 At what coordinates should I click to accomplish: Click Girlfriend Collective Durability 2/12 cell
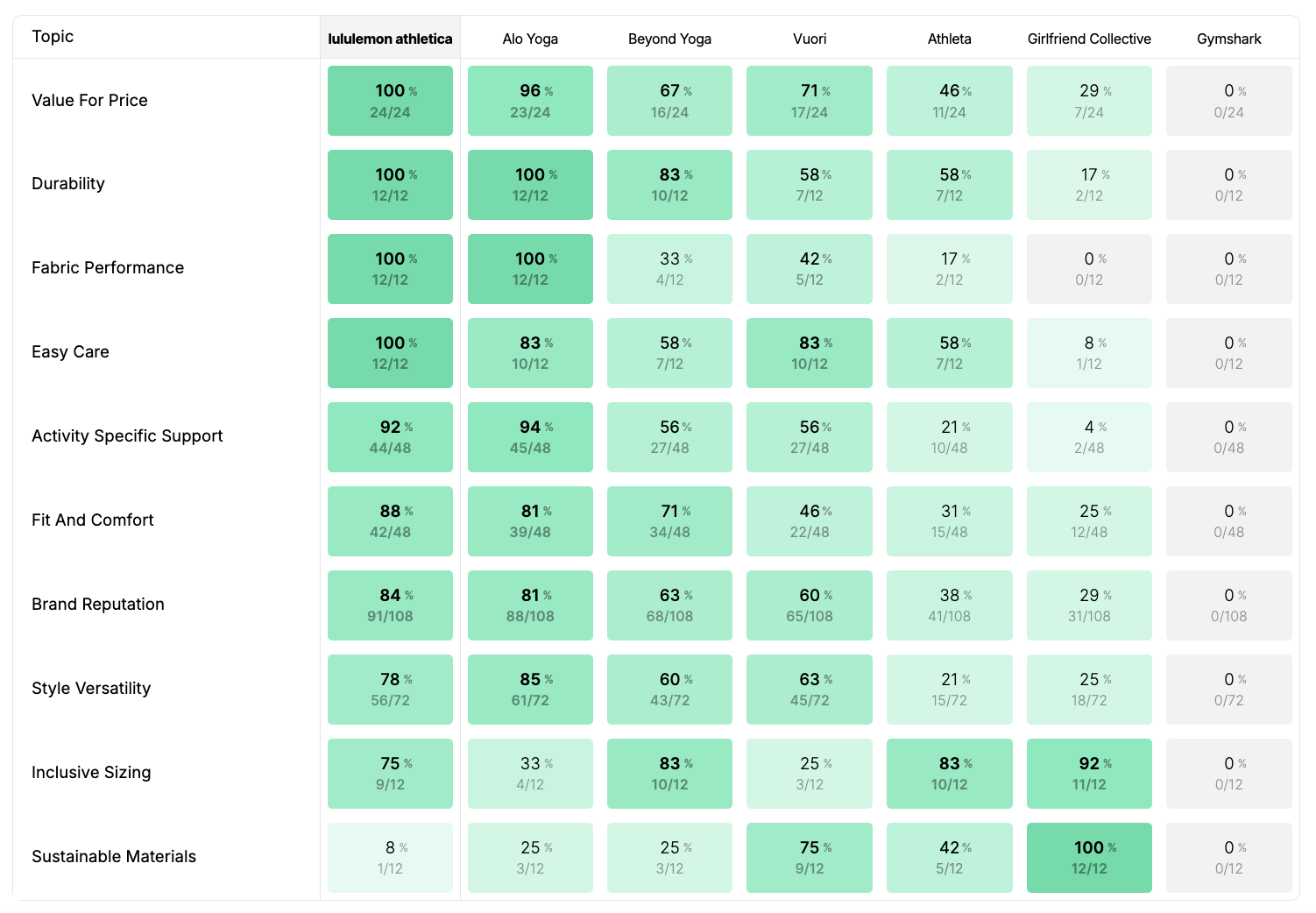[x=1089, y=185]
